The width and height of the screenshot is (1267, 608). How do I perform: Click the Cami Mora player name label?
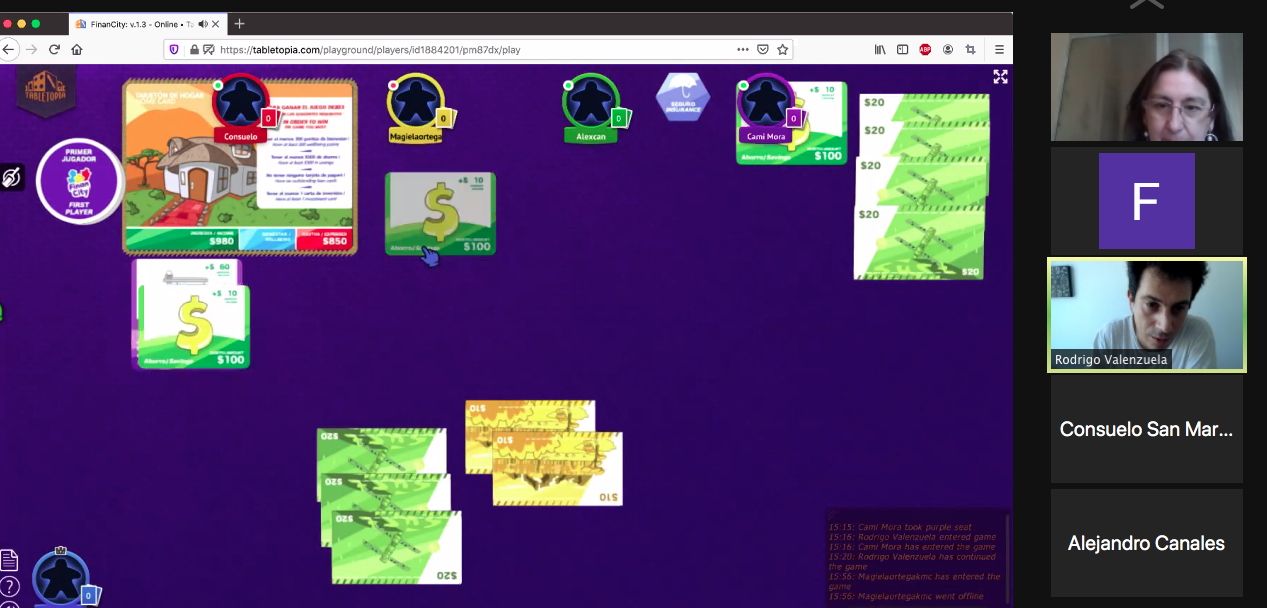click(765, 136)
